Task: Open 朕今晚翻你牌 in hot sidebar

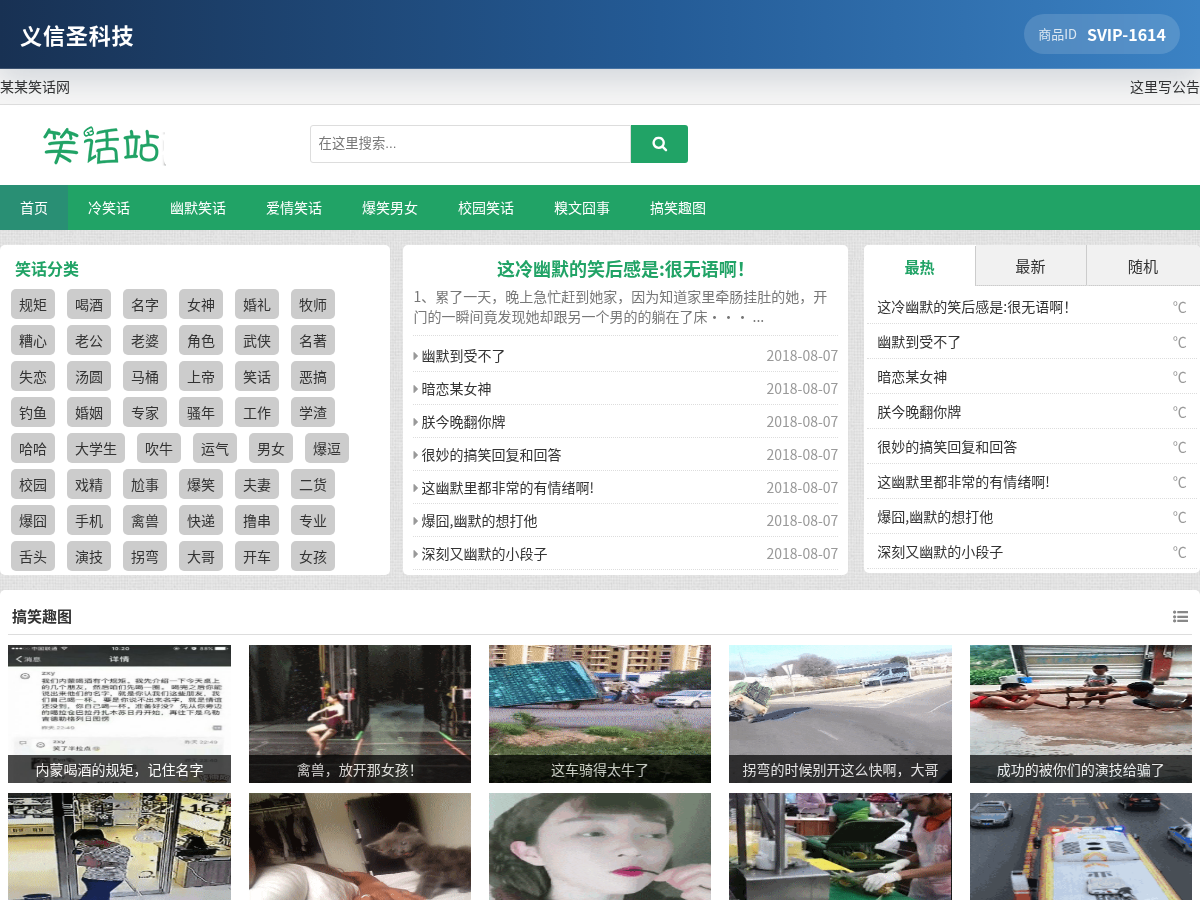Action: (919, 412)
